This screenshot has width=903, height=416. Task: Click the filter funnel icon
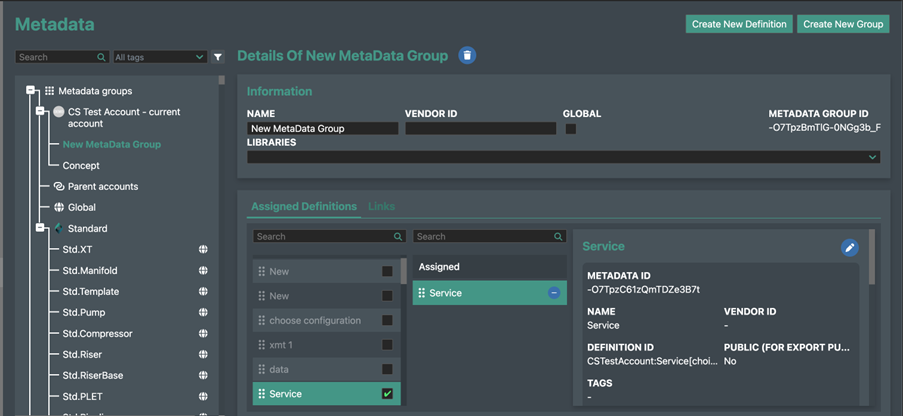(x=218, y=58)
